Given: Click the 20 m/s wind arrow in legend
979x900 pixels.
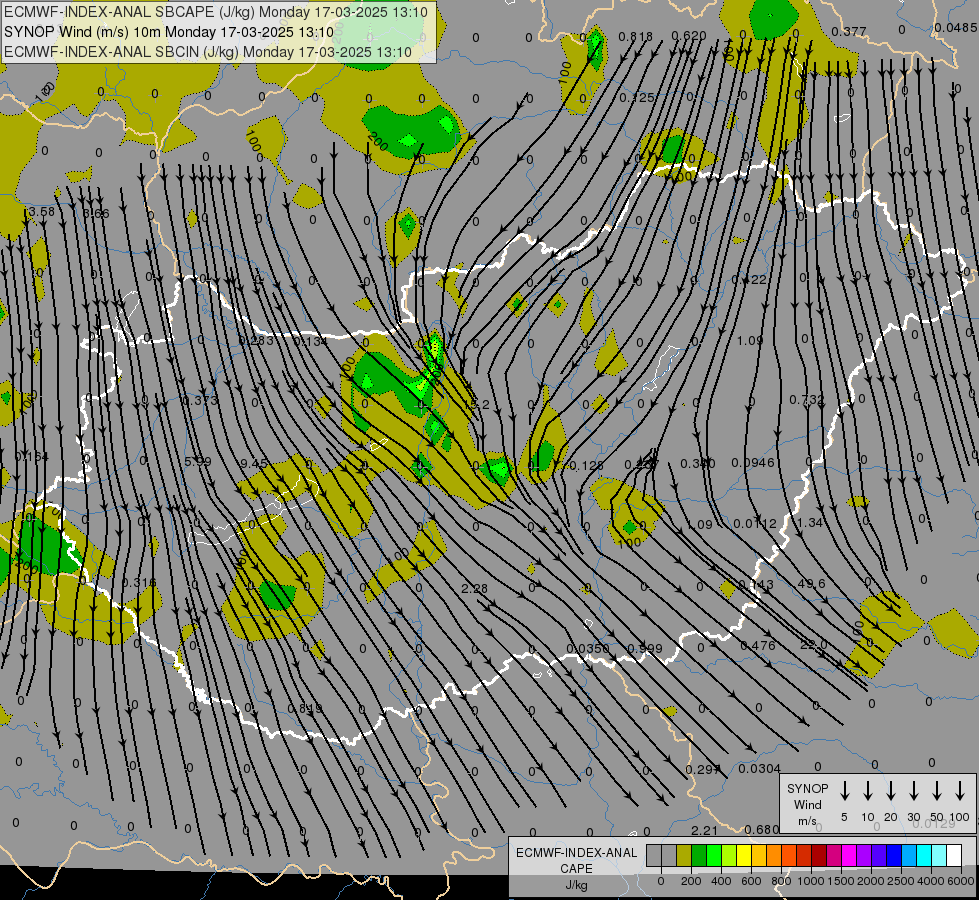Looking at the screenshot, I should point(890,791).
